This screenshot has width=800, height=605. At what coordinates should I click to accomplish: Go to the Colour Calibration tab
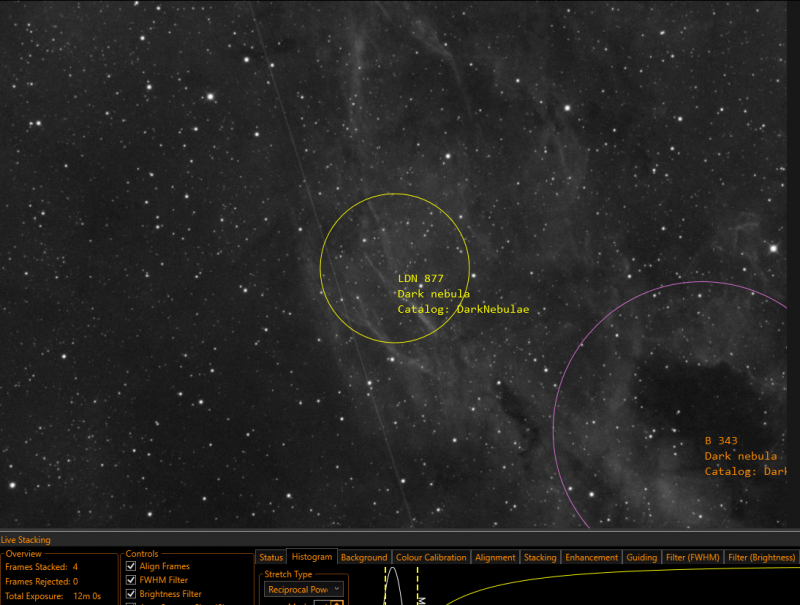coord(431,557)
